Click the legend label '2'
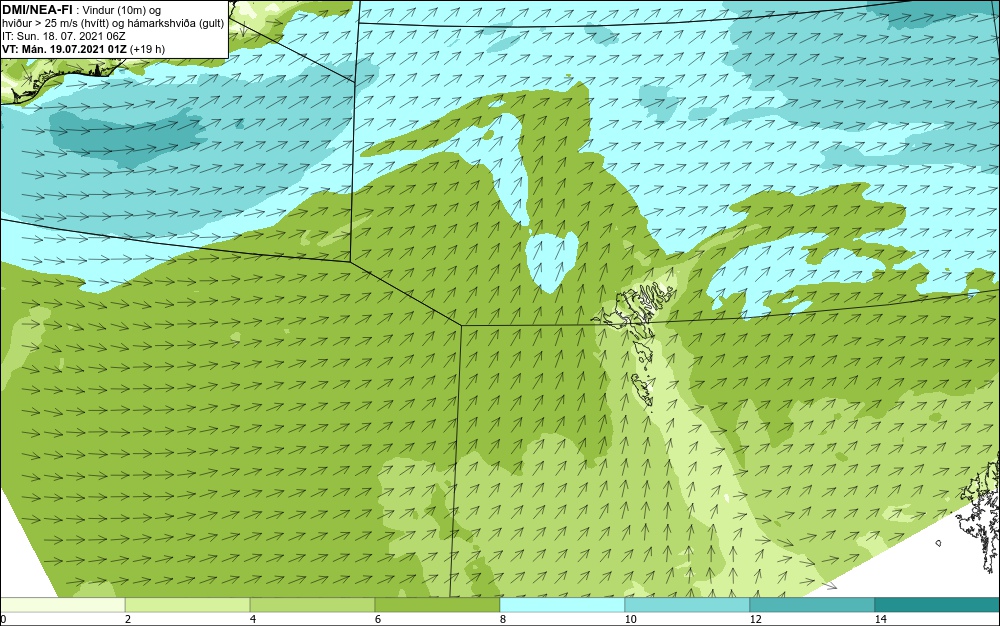The image size is (1000, 626). pyautogui.click(x=128, y=619)
